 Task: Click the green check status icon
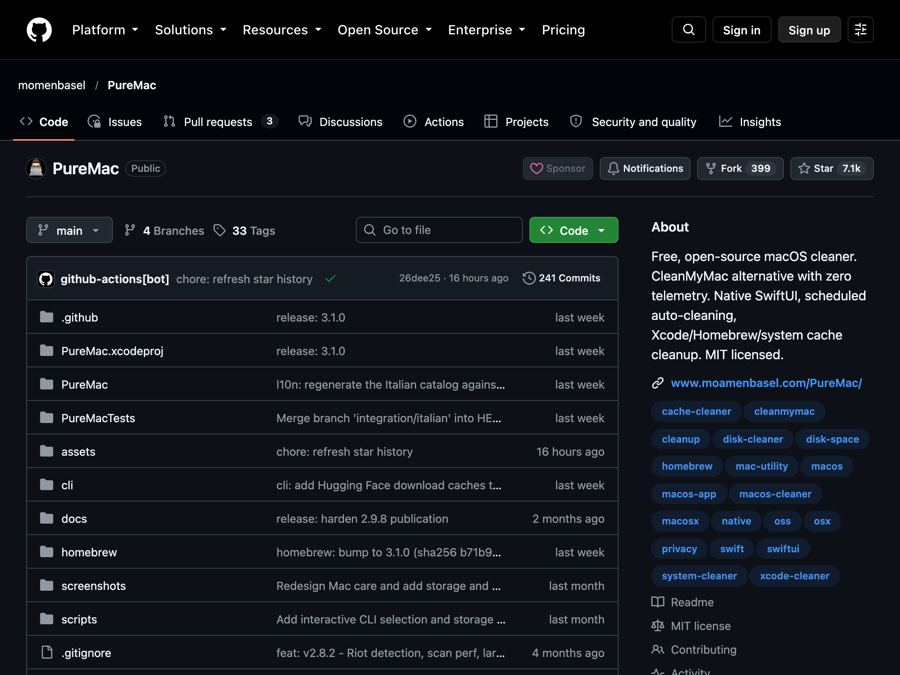(x=330, y=279)
